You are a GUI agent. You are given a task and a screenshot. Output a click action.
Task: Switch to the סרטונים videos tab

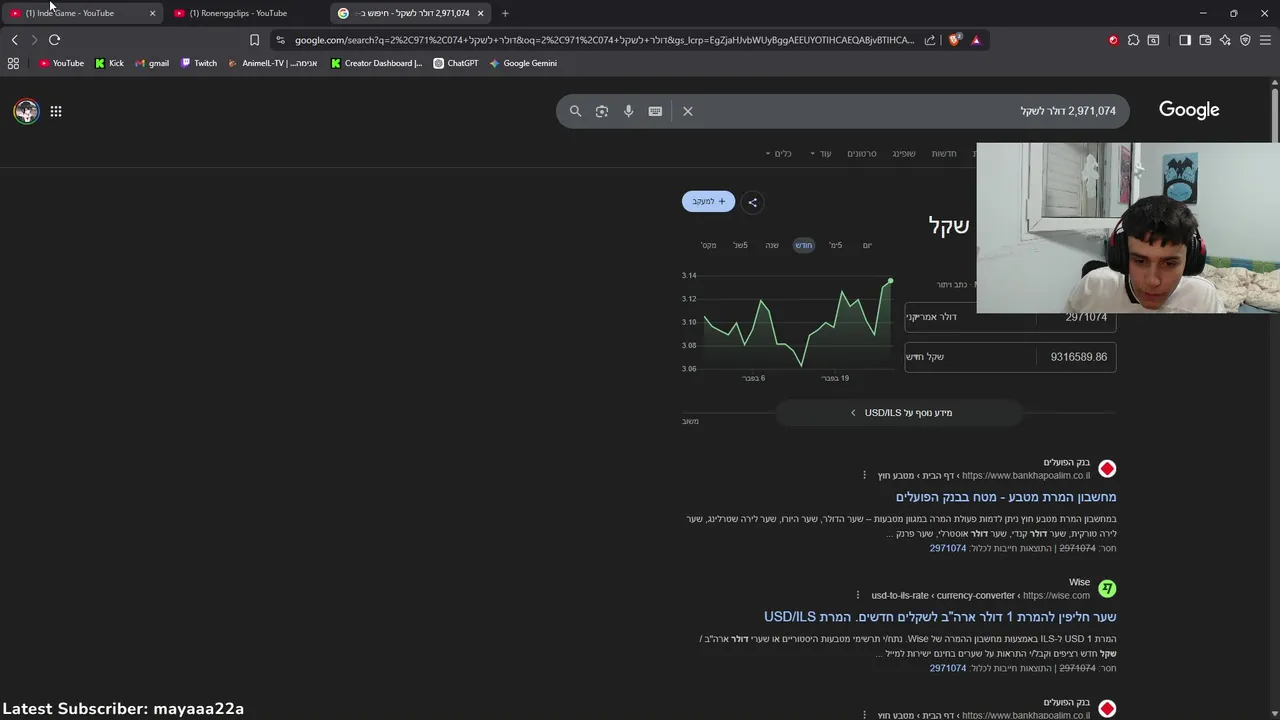tap(862, 153)
